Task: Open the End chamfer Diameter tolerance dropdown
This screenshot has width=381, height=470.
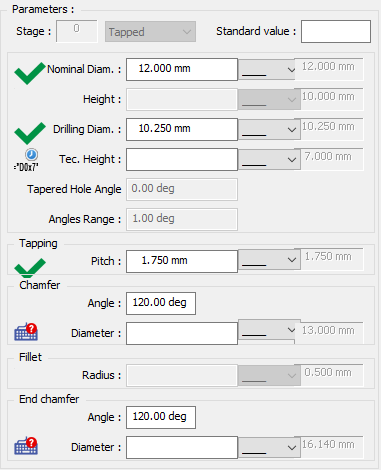Action: 269,447
